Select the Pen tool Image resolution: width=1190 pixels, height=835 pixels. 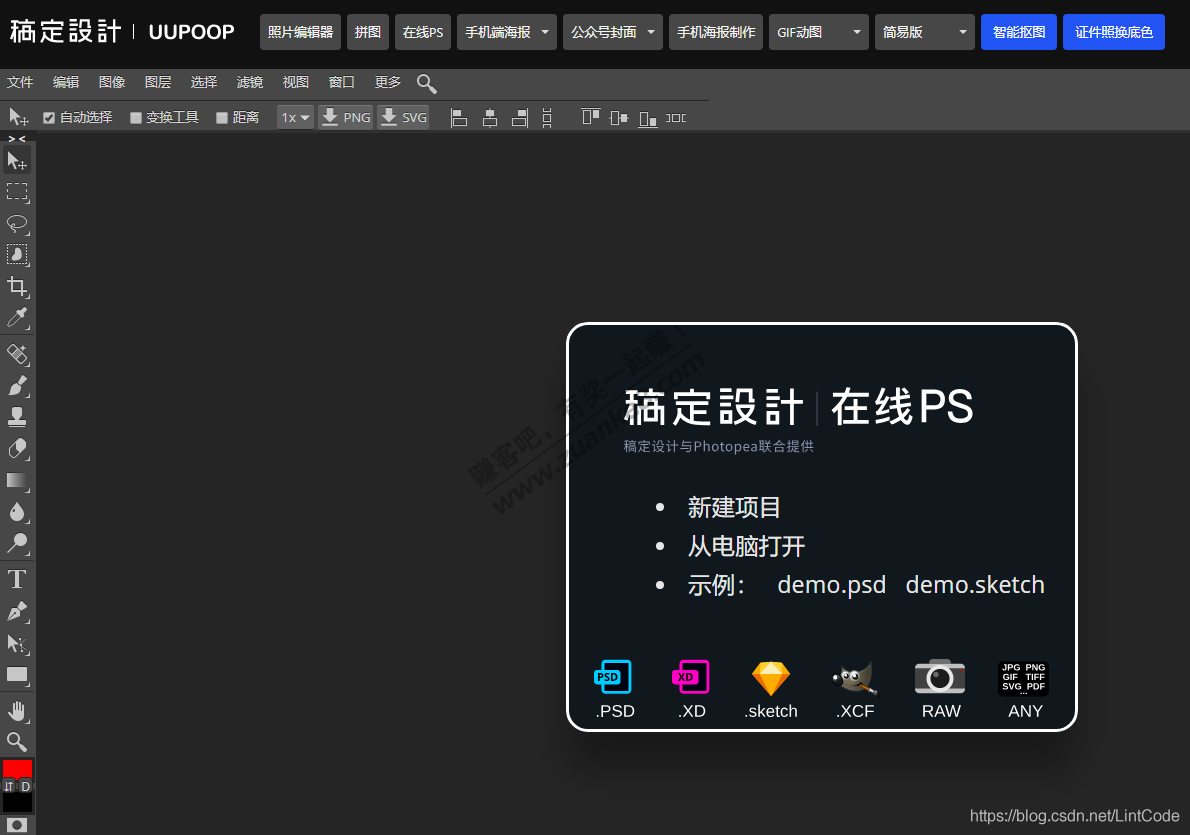[17, 611]
